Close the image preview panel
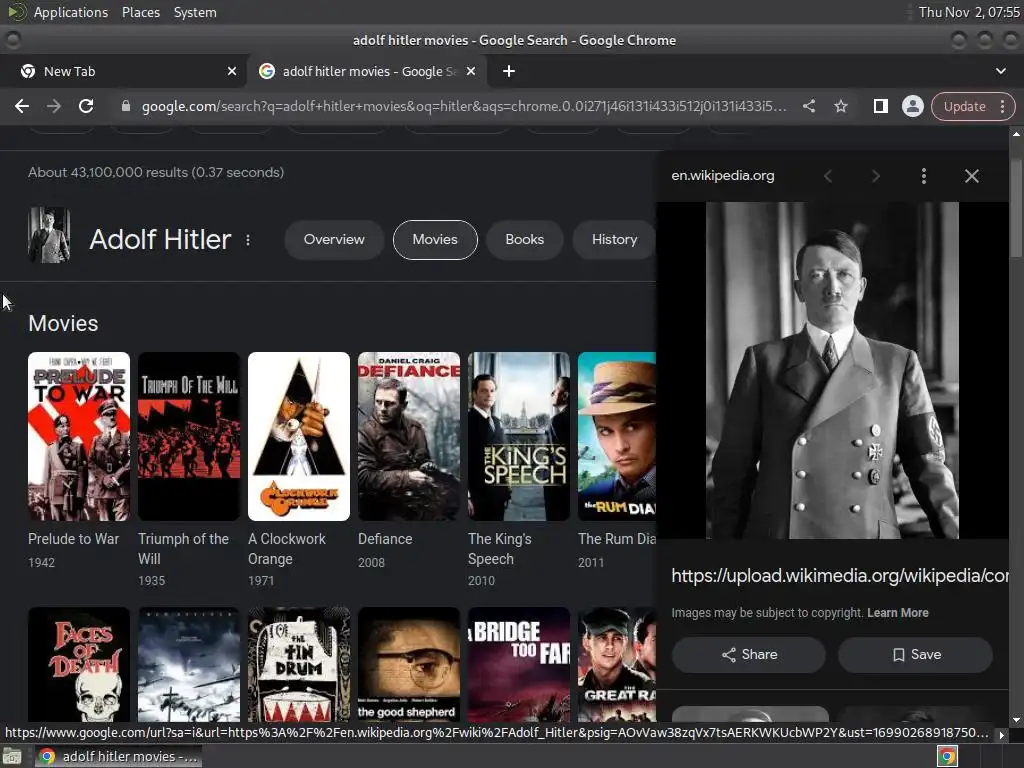 tap(972, 176)
